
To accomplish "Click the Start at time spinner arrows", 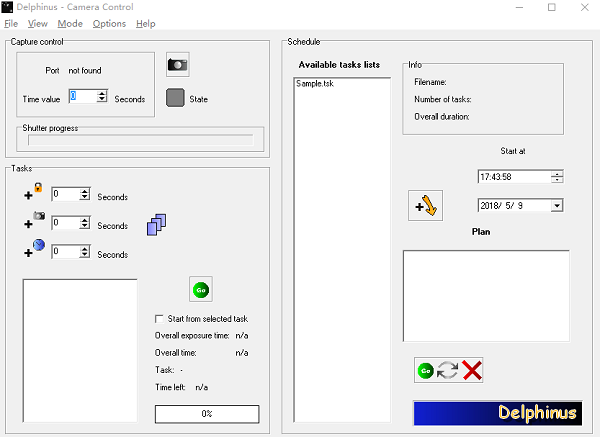I will tap(557, 177).
